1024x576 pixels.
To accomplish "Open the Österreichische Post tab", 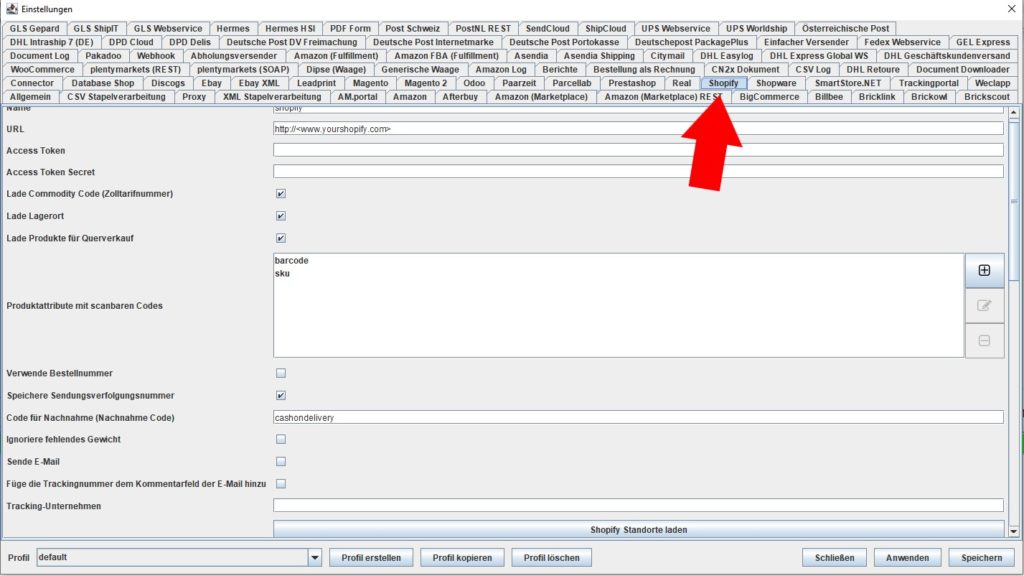I will 845,29.
